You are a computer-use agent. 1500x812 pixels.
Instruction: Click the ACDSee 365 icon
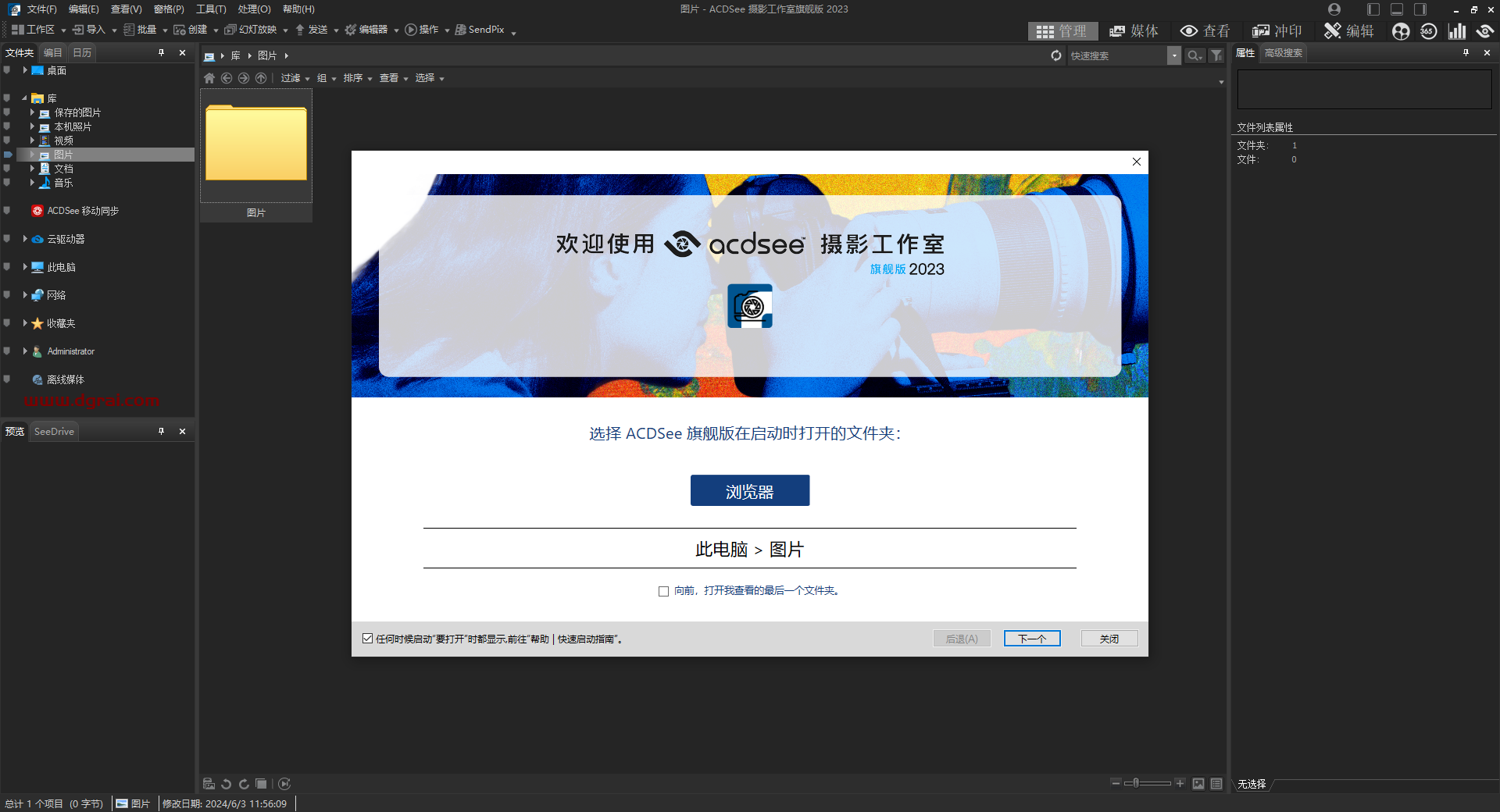point(1430,31)
